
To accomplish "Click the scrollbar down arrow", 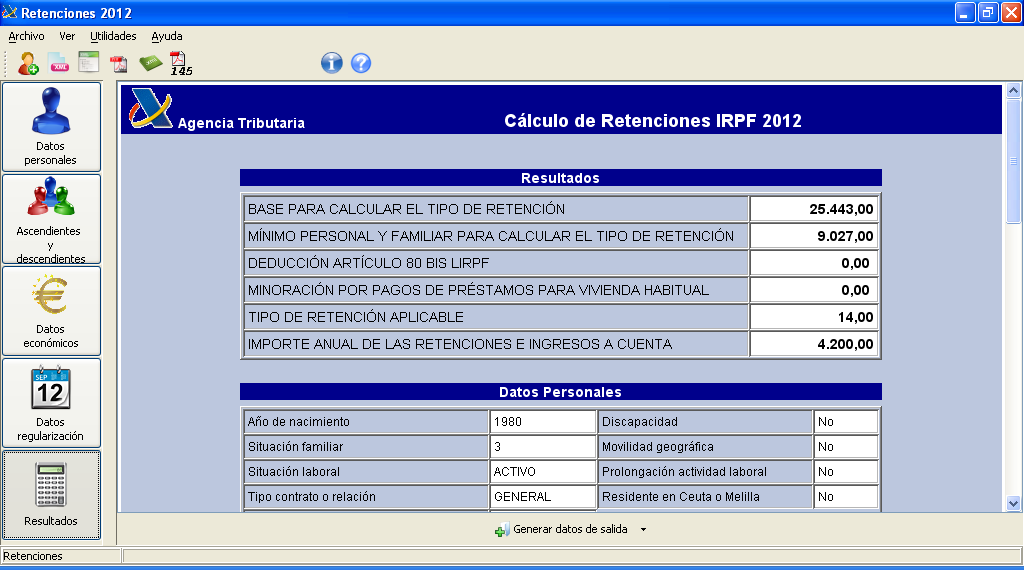I will (x=1013, y=503).
